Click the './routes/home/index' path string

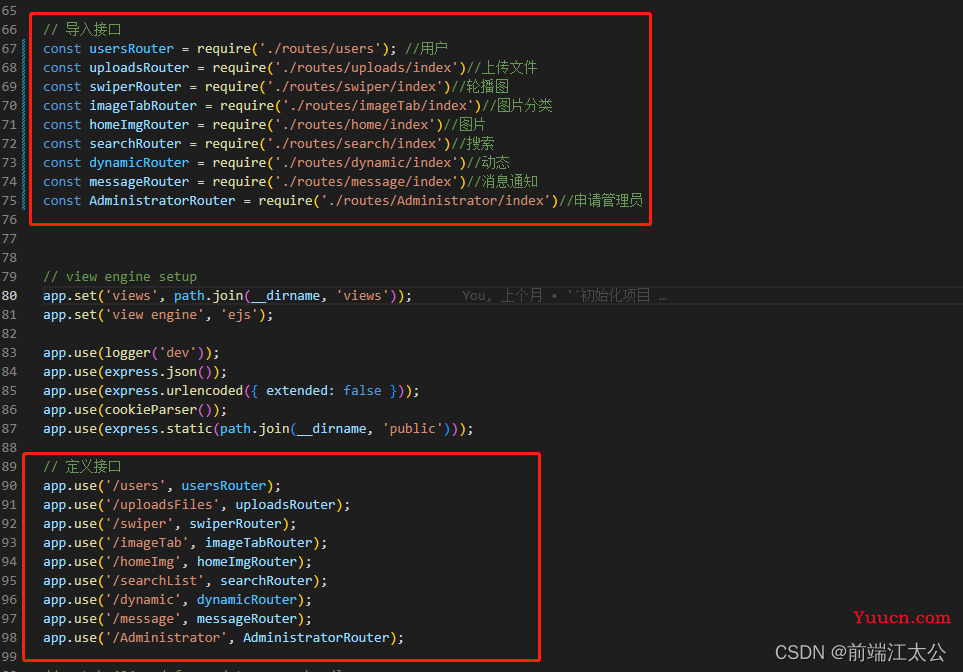click(354, 125)
